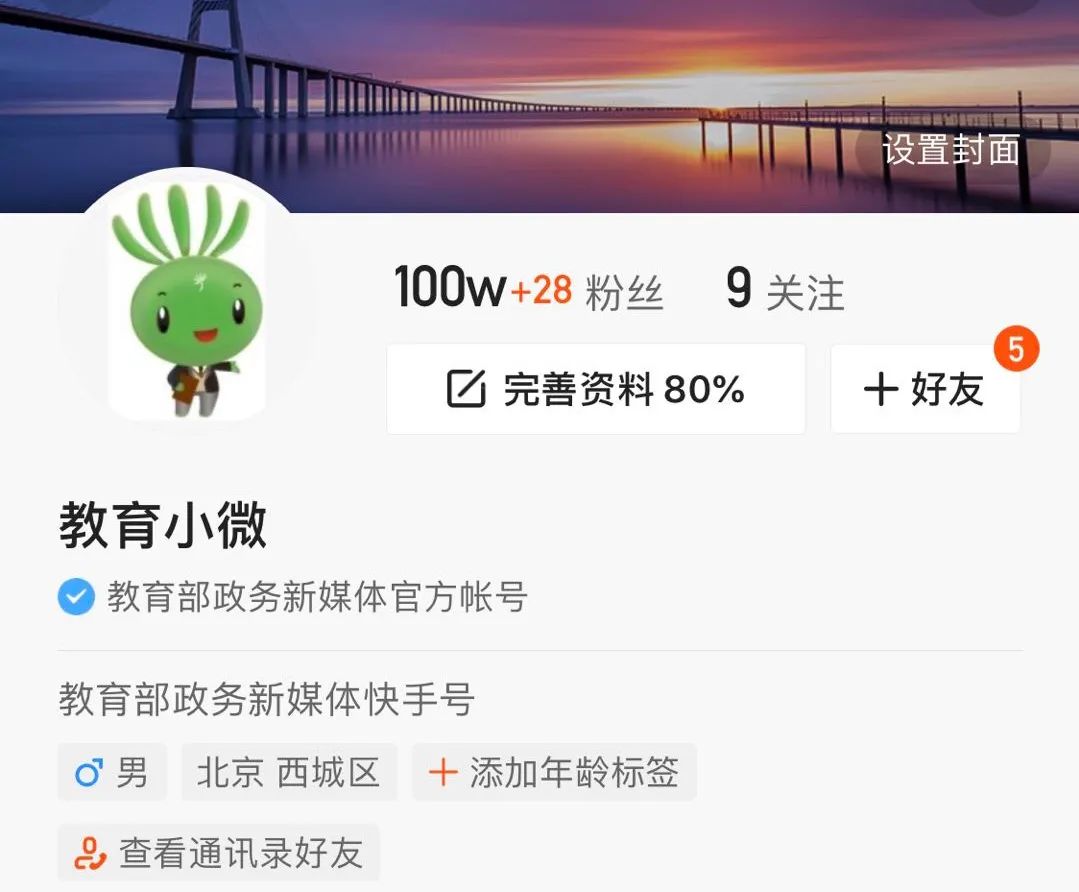Image resolution: width=1079 pixels, height=892 pixels.
Task: Tap the 教育小微 account name
Action: 163,525
